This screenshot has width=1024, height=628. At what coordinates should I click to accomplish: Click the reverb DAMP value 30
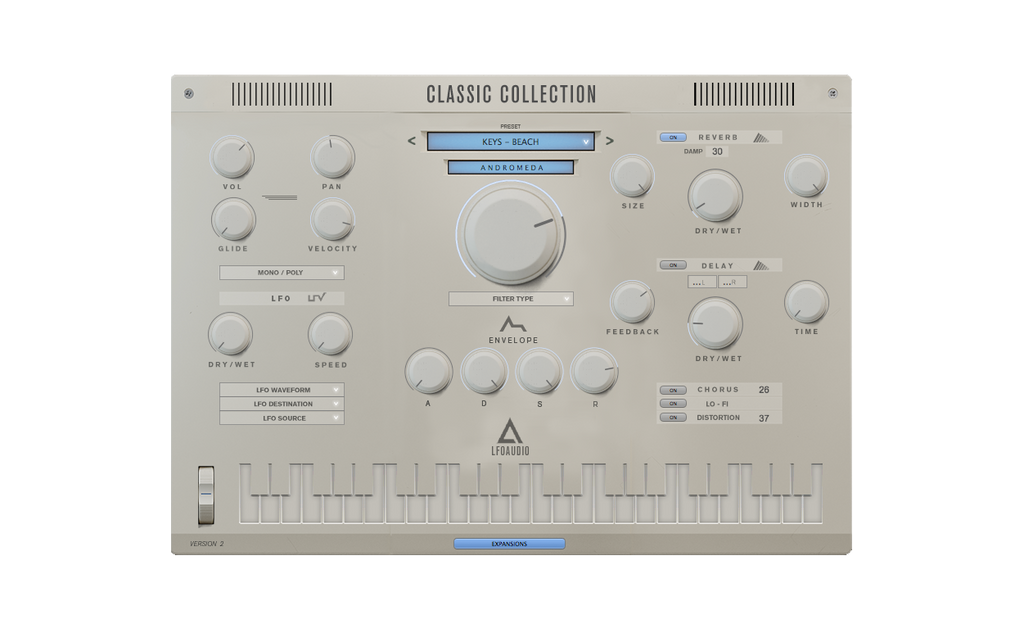717,151
